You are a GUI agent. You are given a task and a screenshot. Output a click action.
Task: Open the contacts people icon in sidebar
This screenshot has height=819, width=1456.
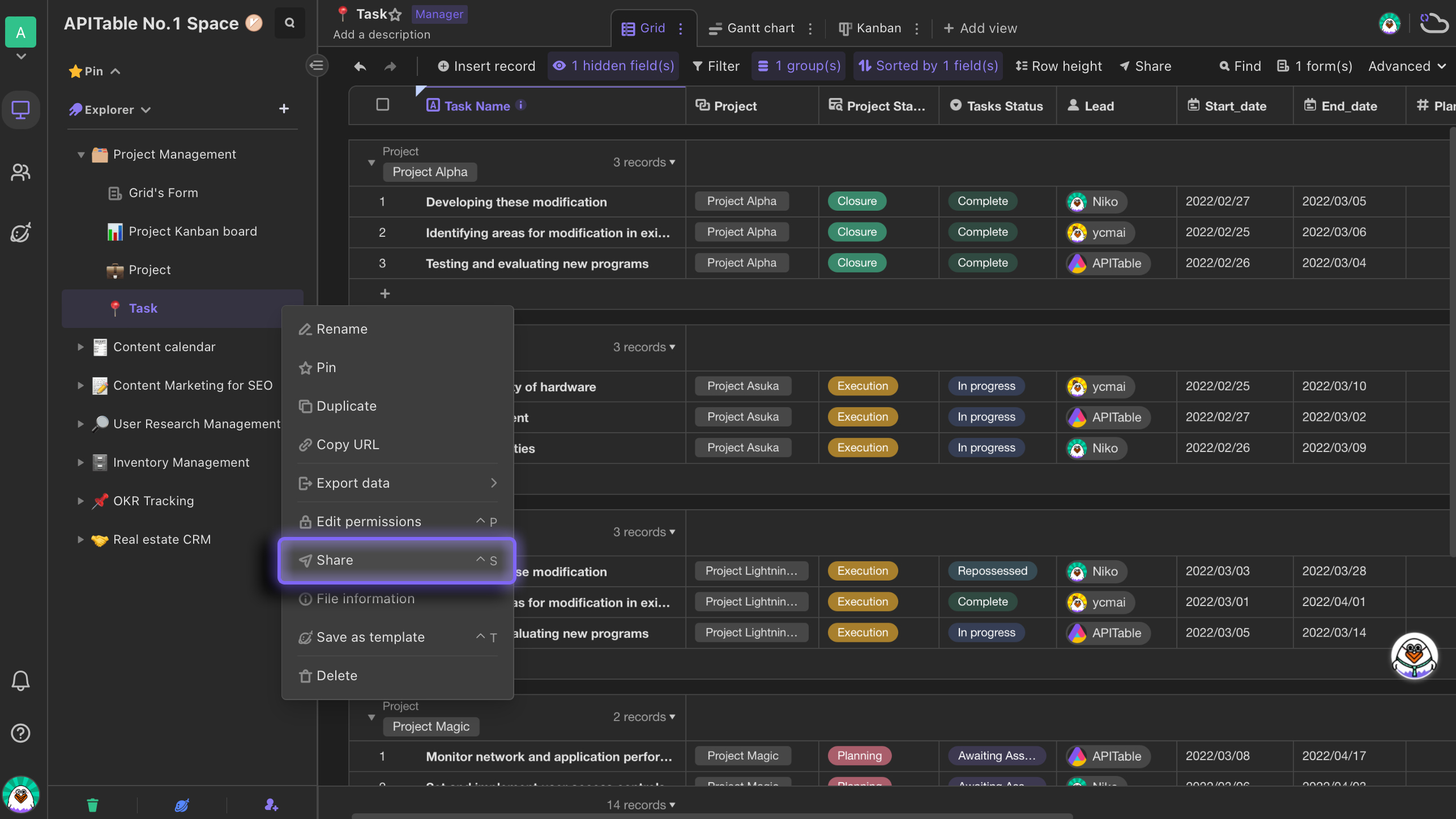[21, 172]
